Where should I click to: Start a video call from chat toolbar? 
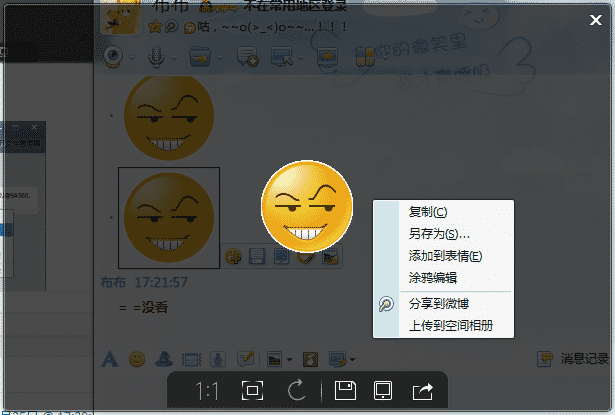(x=113, y=56)
